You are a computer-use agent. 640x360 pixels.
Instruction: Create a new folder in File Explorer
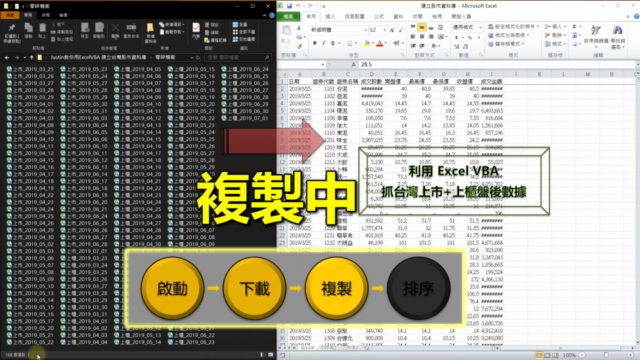pyautogui.click(x=150, y=33)
